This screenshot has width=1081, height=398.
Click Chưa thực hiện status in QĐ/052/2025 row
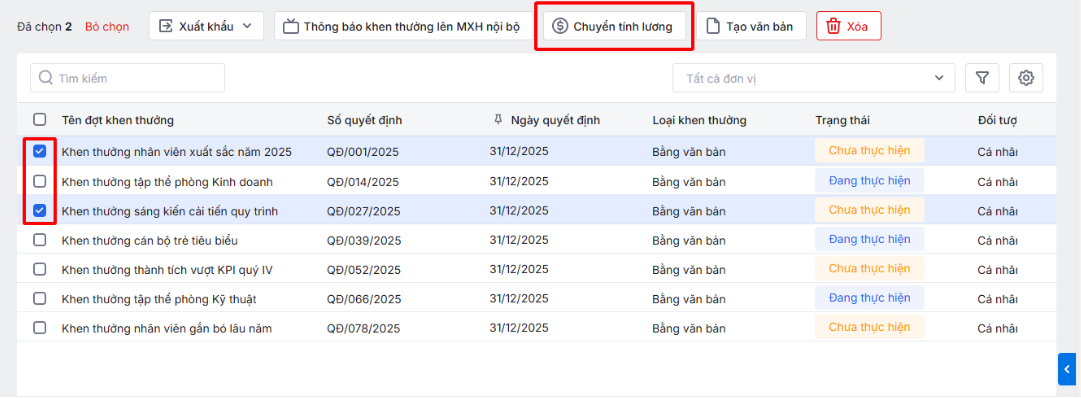869,268
